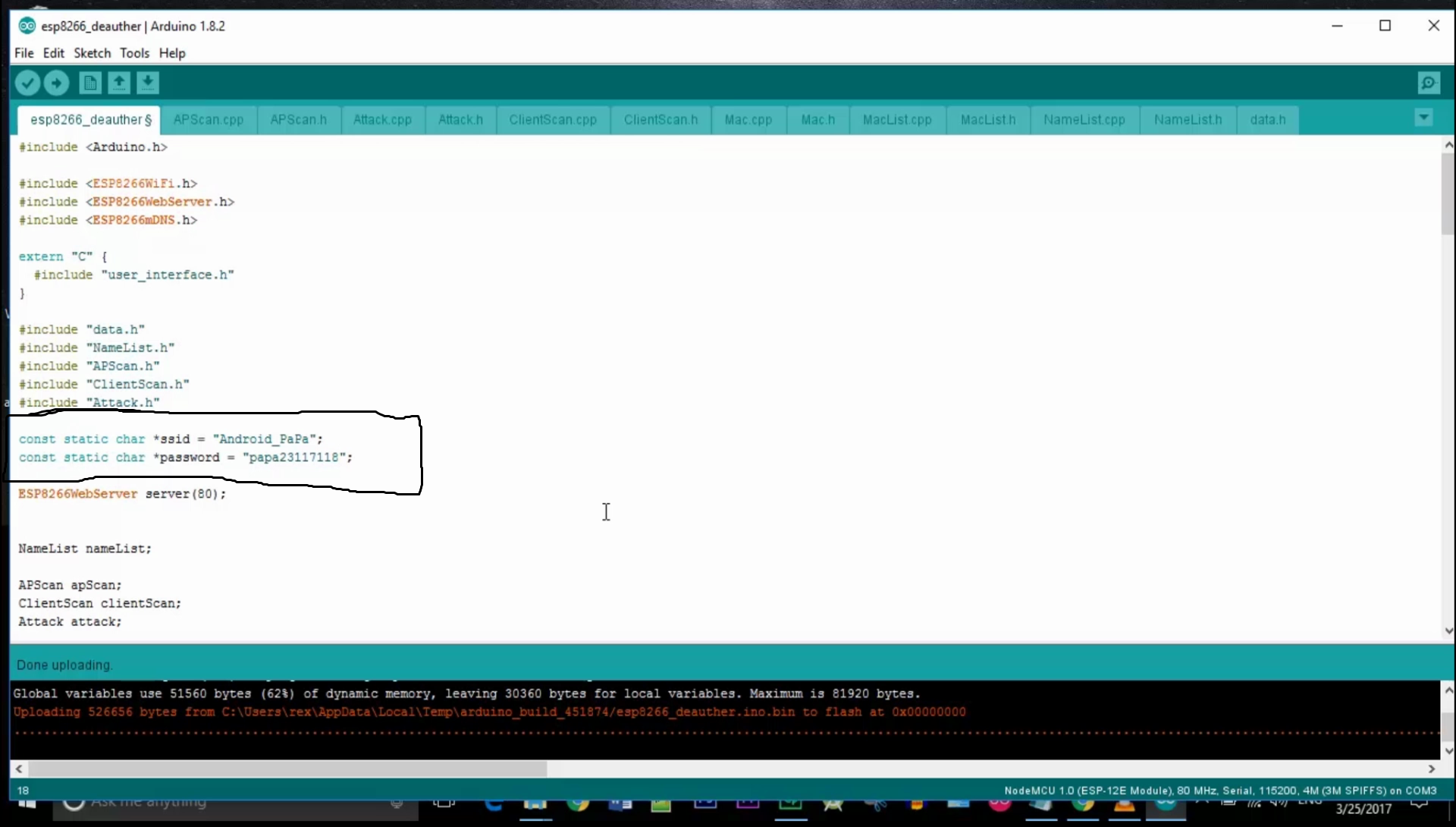The height and width of the screenshot is (827, 1456).
Task: Select the esp8266_deauther tab
Action: coord(89,120)
